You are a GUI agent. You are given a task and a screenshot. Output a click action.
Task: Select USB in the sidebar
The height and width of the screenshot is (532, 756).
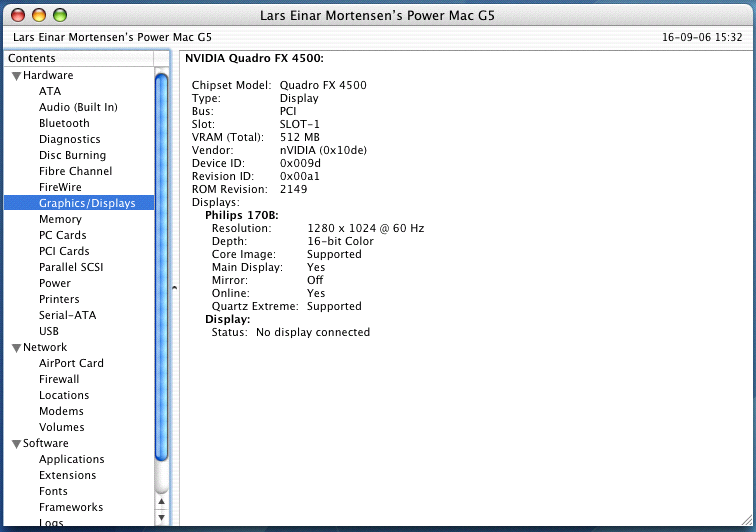click(49, 331)
